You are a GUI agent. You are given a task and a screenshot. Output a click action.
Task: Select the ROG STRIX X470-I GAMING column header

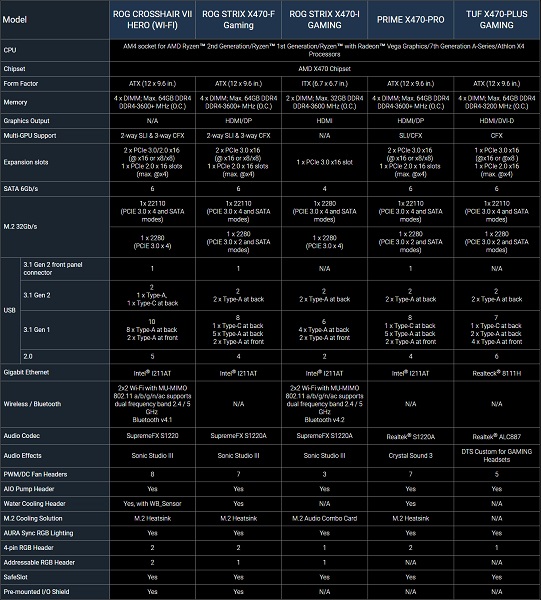click(x=324, y=20)
